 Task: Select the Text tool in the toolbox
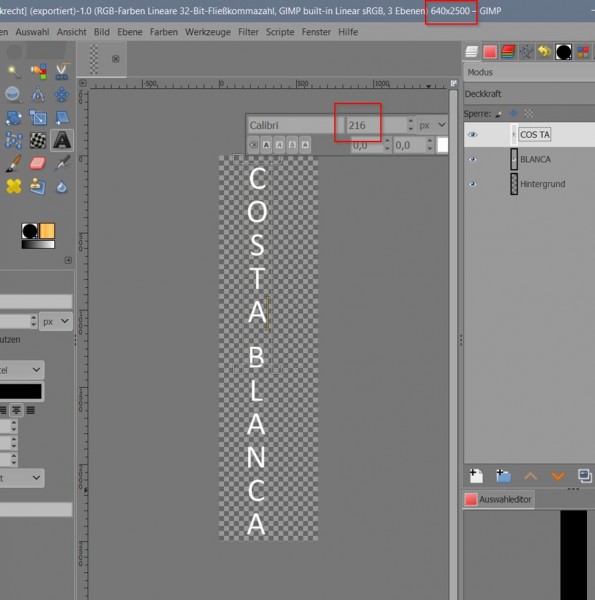coord(62,140)
